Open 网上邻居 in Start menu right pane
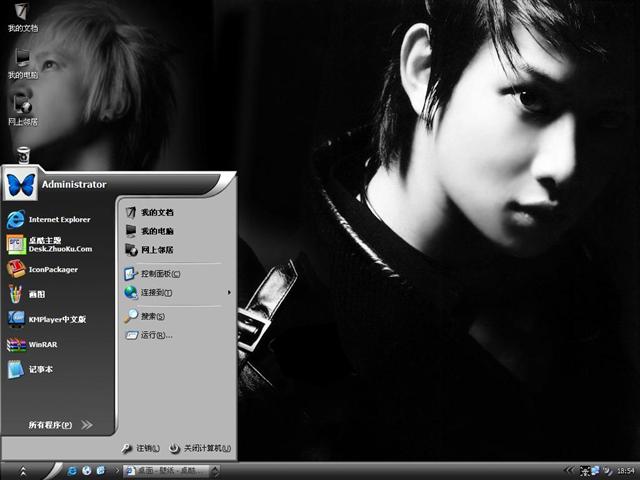Image resolution: width=640 pixels, height=480 pixels. click(x=149, y=250)
